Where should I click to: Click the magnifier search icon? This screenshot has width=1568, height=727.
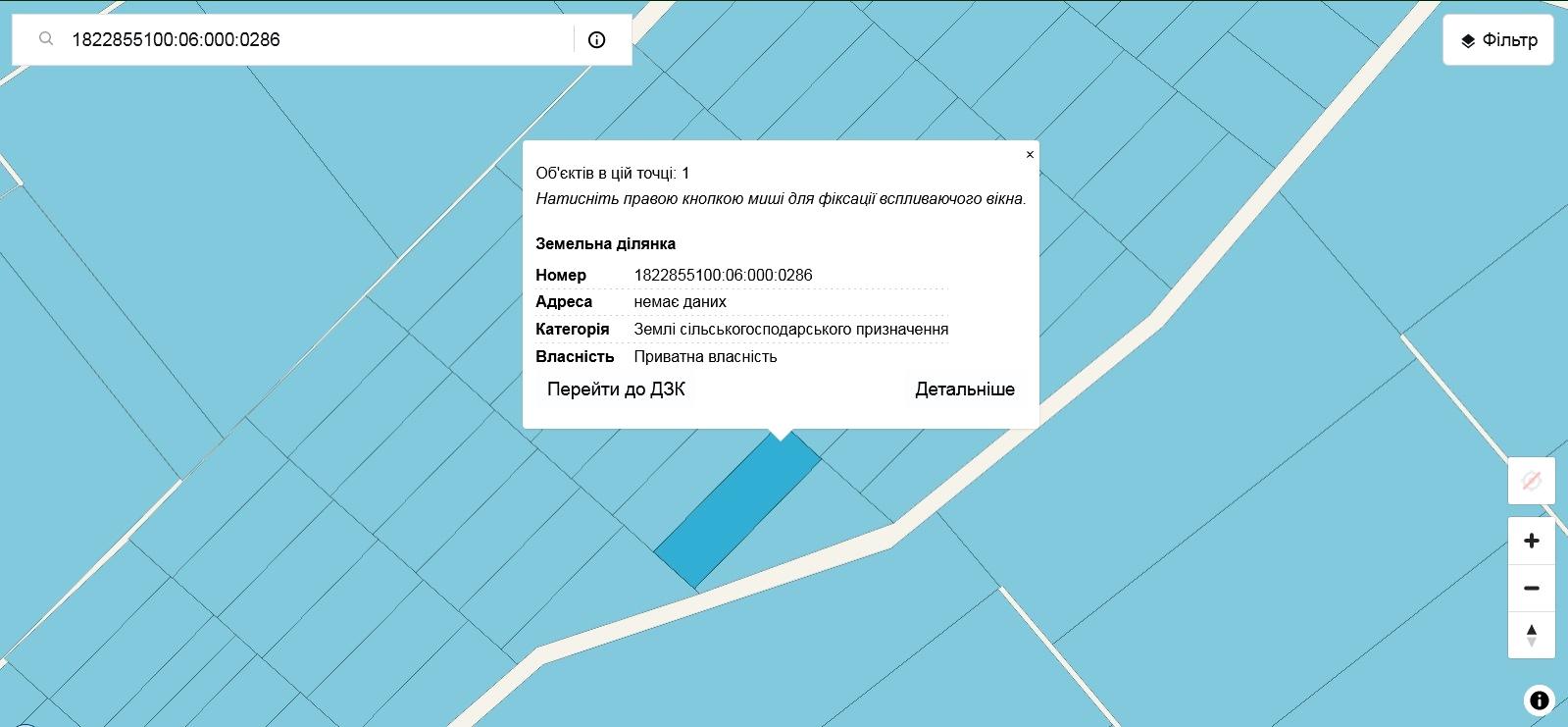pyautogui.click(x=46, y=39)
